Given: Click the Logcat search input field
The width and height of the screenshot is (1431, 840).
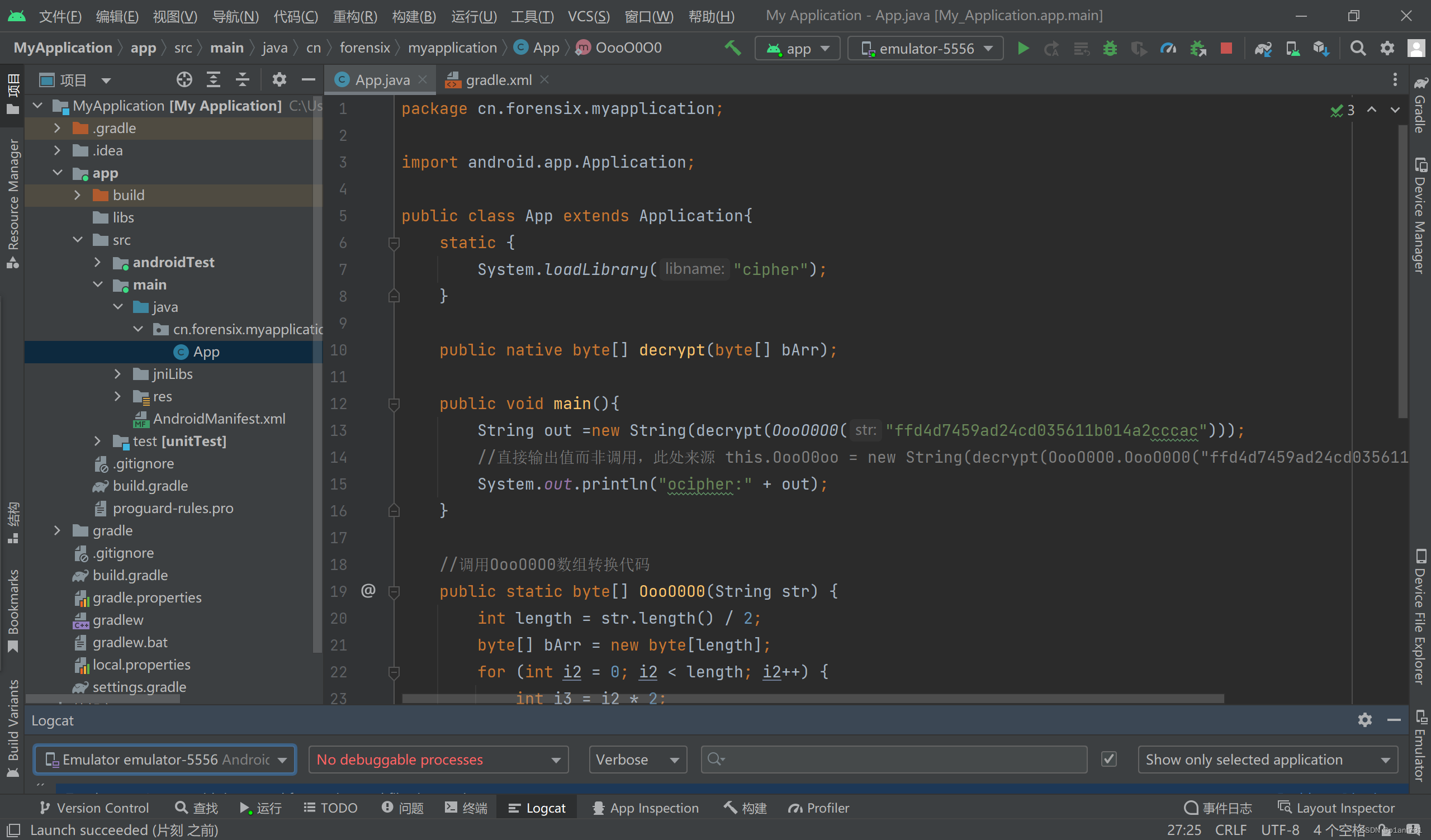Looking at the screenshot, I should pos(894,760).
